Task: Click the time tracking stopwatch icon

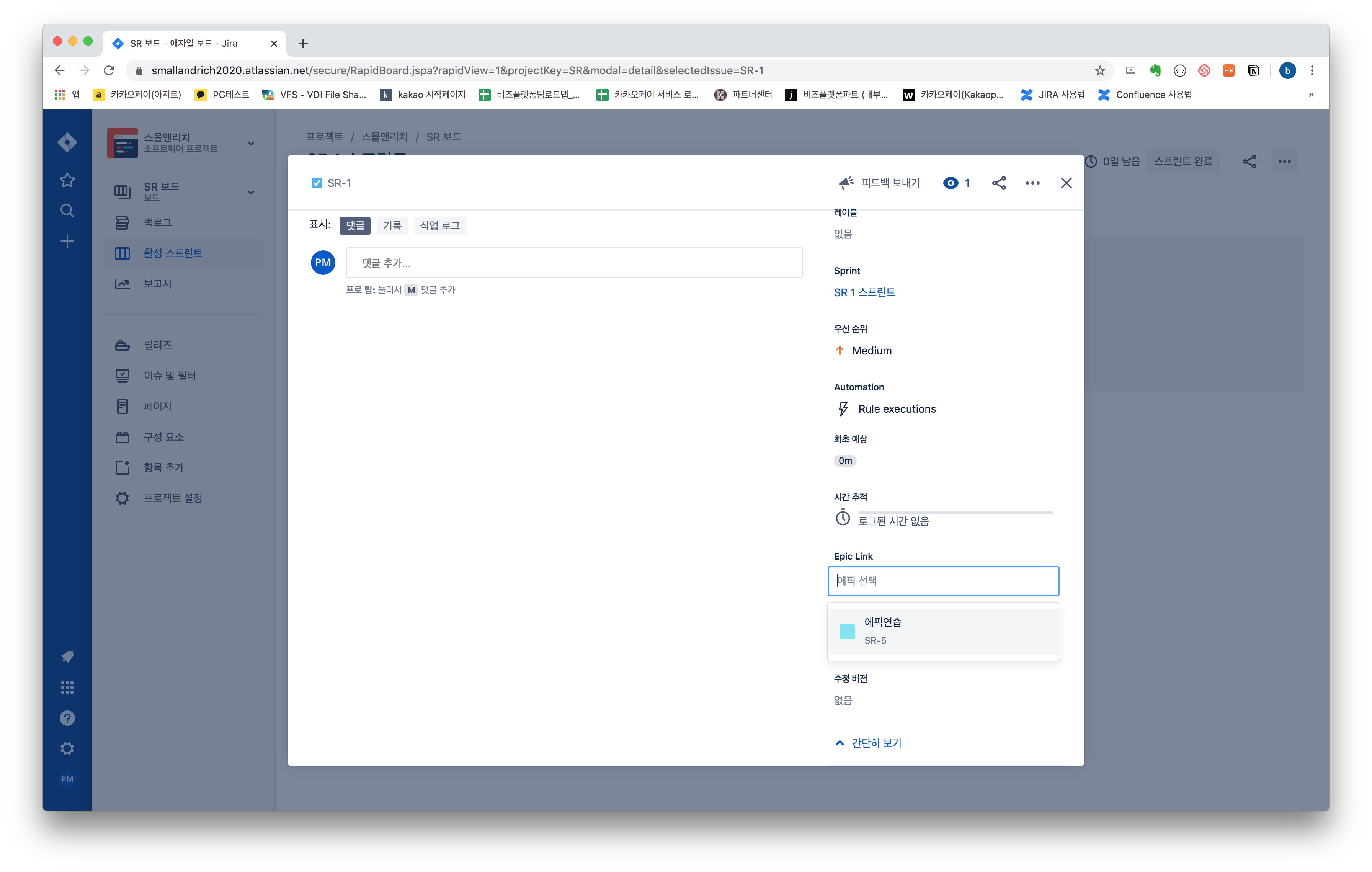Action: [843, 518]
